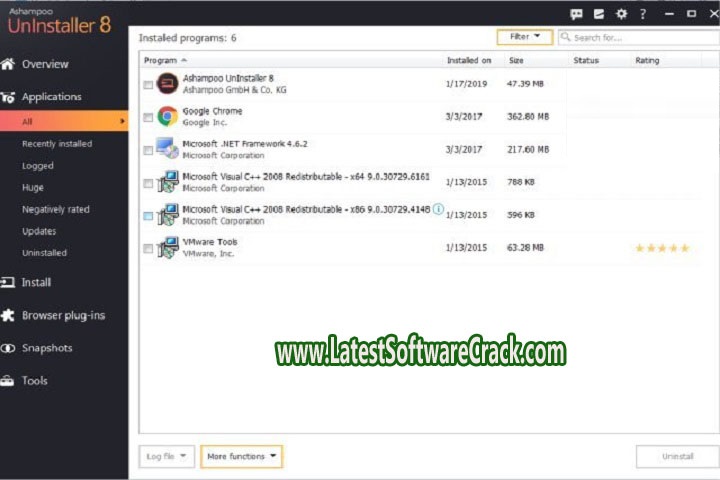Open the Tools section

(34, 381)
